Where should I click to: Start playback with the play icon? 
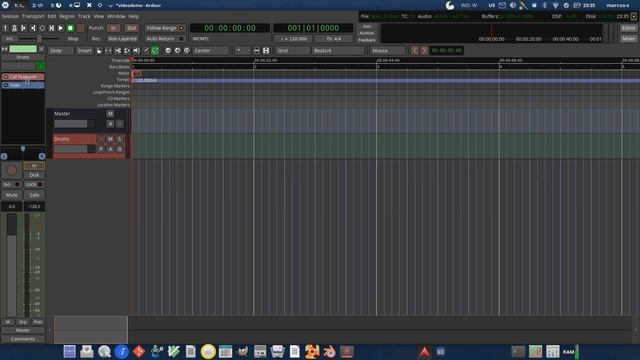click(61, 28)
